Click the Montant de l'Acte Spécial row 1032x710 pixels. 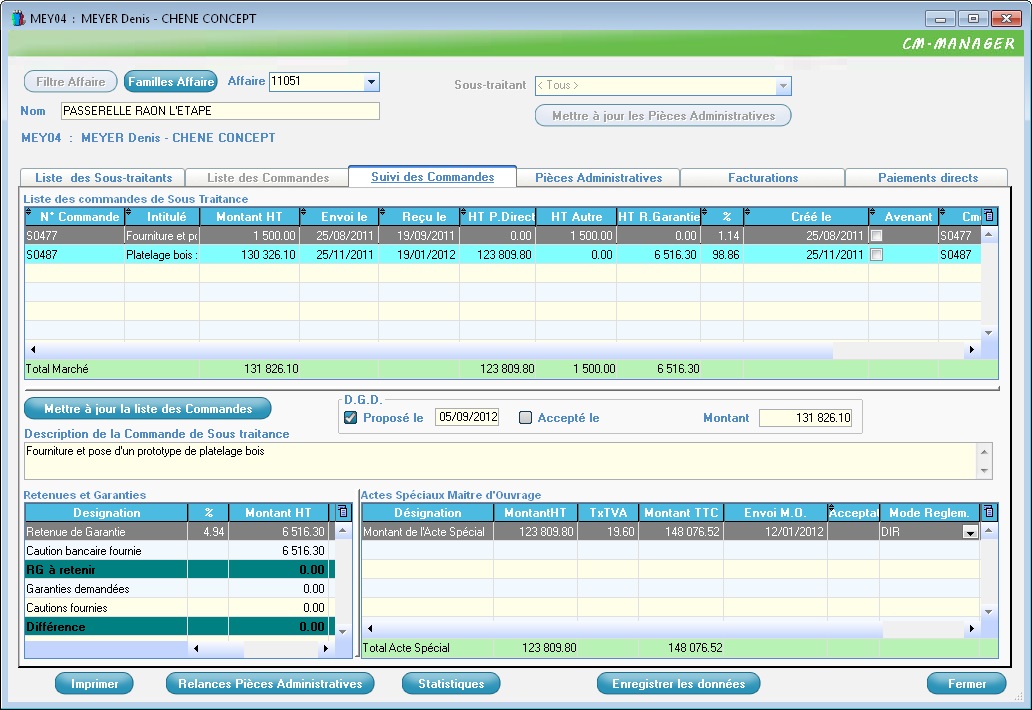[x=671, y=532]
